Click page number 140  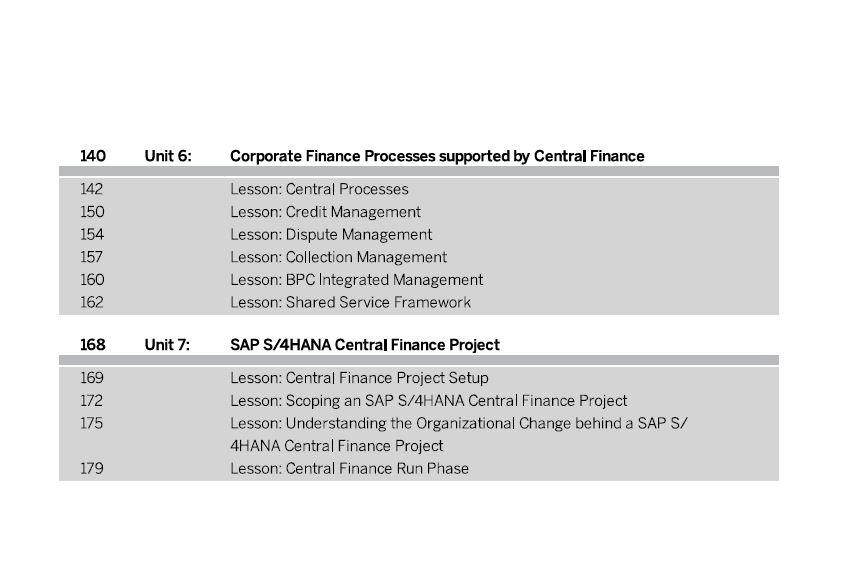tap(93, 156)
